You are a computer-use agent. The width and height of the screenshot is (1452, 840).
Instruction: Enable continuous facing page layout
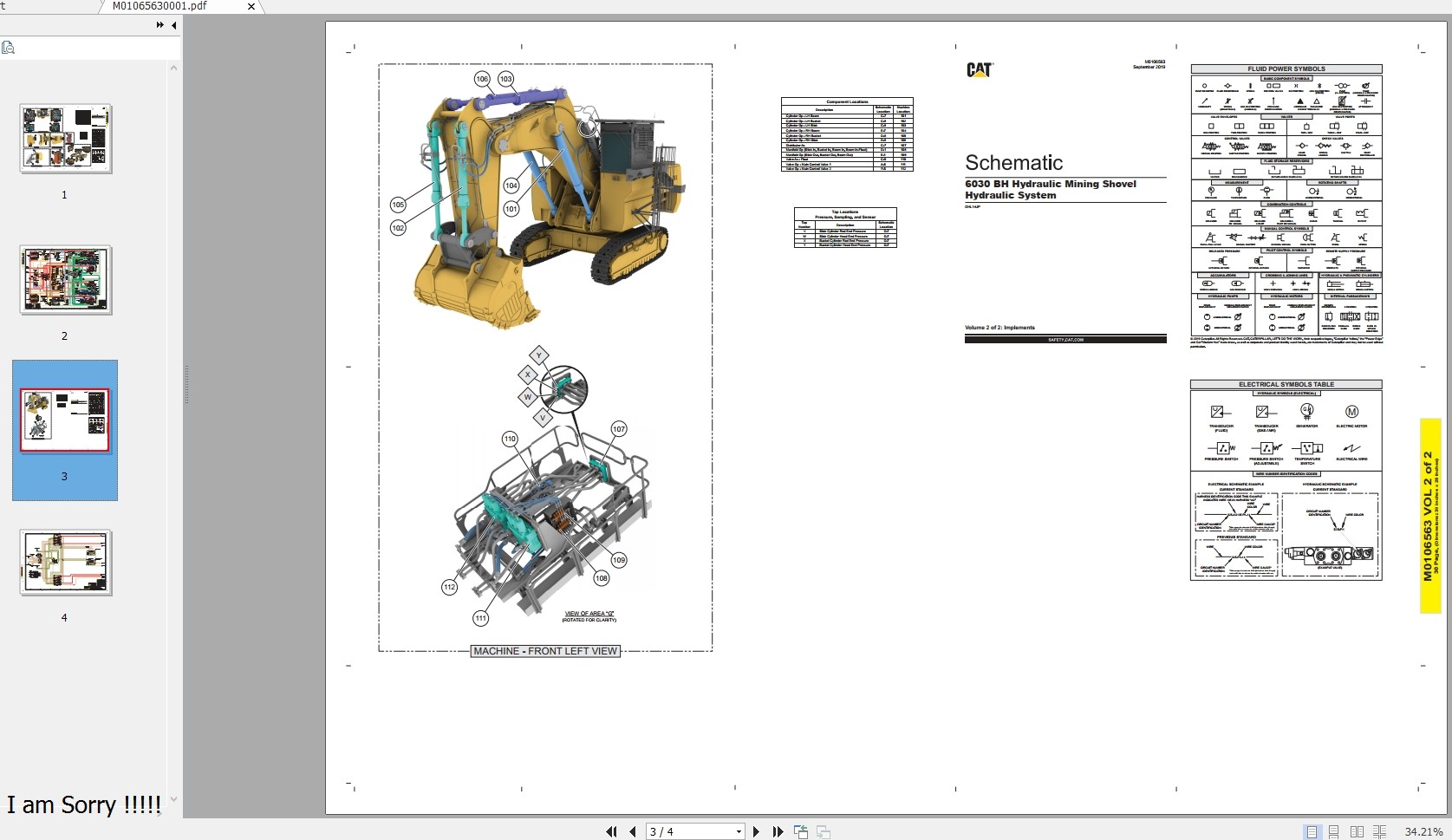click(x=1378, y=831)
